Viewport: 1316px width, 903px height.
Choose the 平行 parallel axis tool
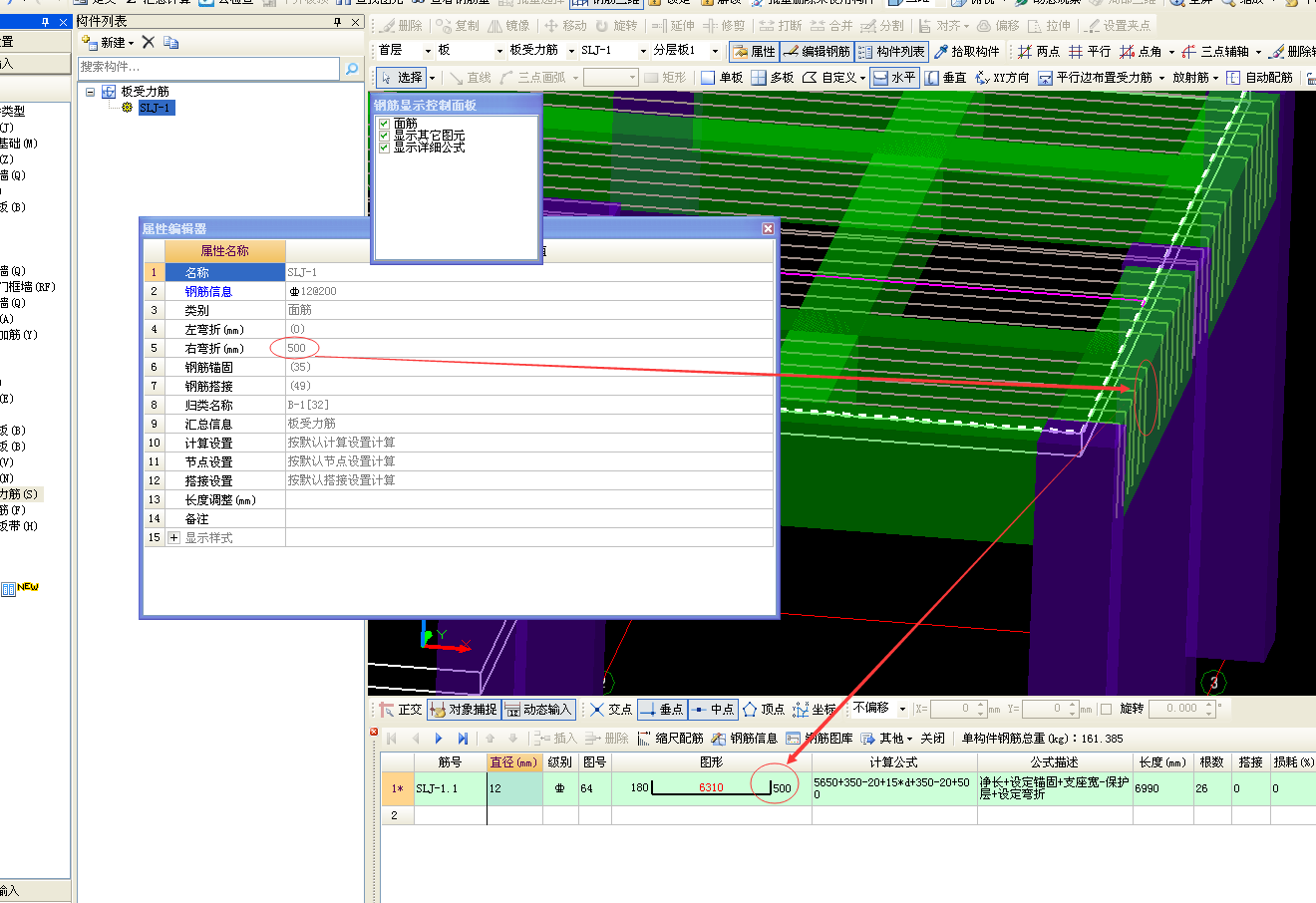[1090, 51]
